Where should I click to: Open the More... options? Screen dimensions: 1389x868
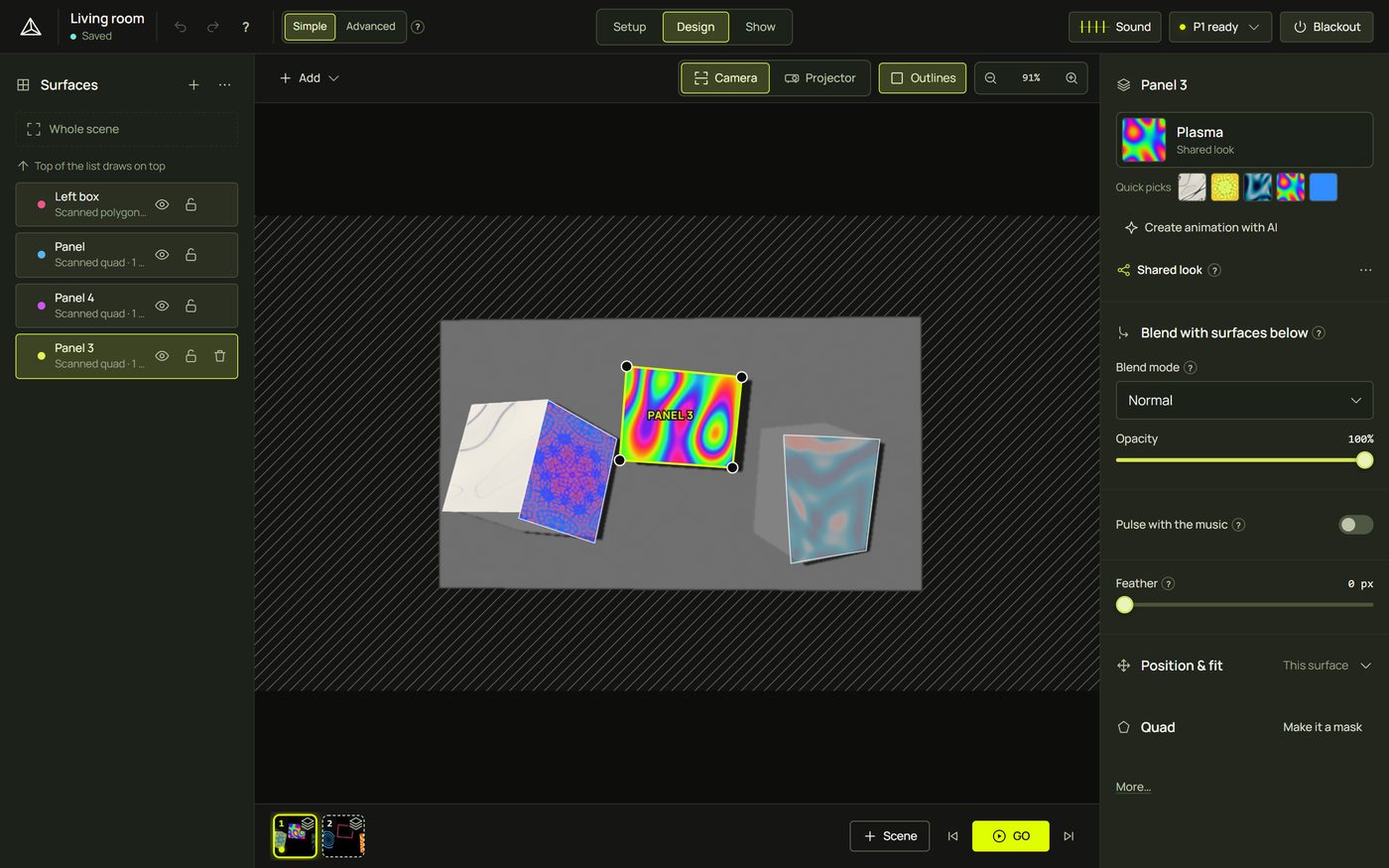pos(1133,787)
